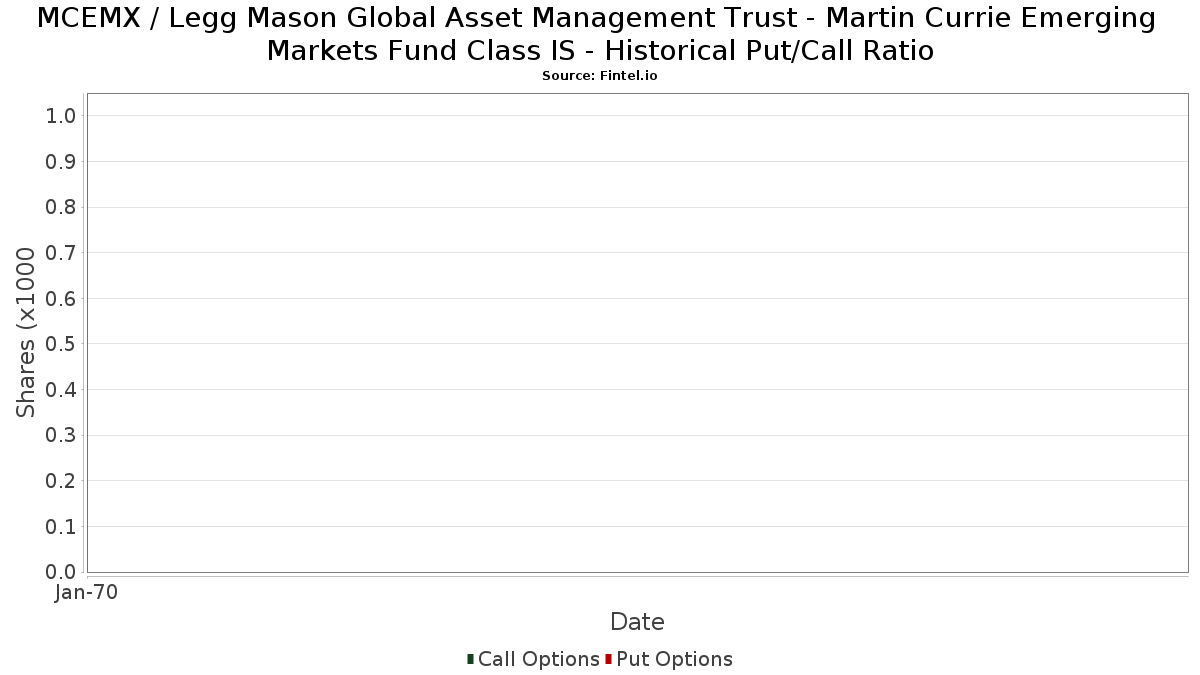Click the 0.6 y-axis tick label
1200x675 pixels.
[61, 299]
